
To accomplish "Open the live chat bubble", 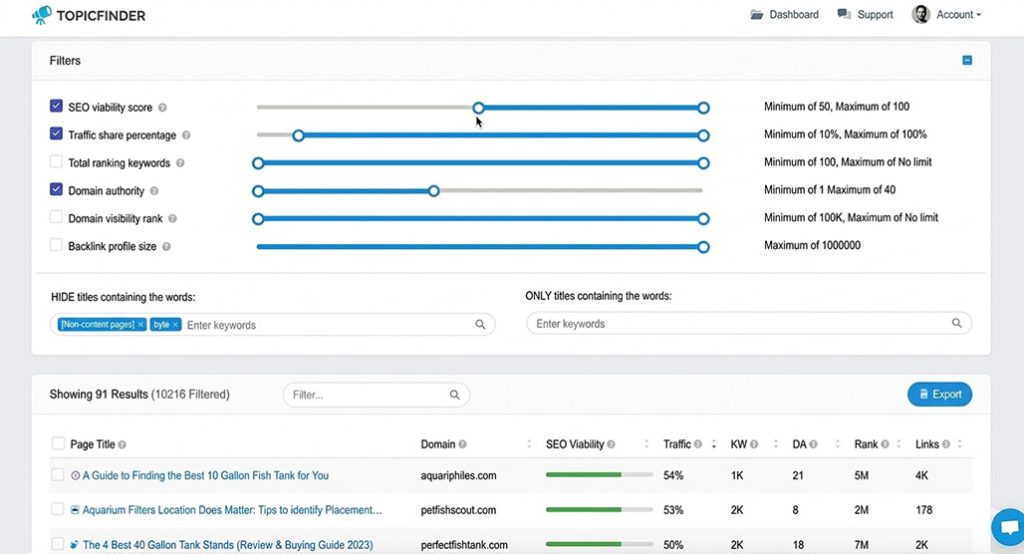I will [1009, 527].
